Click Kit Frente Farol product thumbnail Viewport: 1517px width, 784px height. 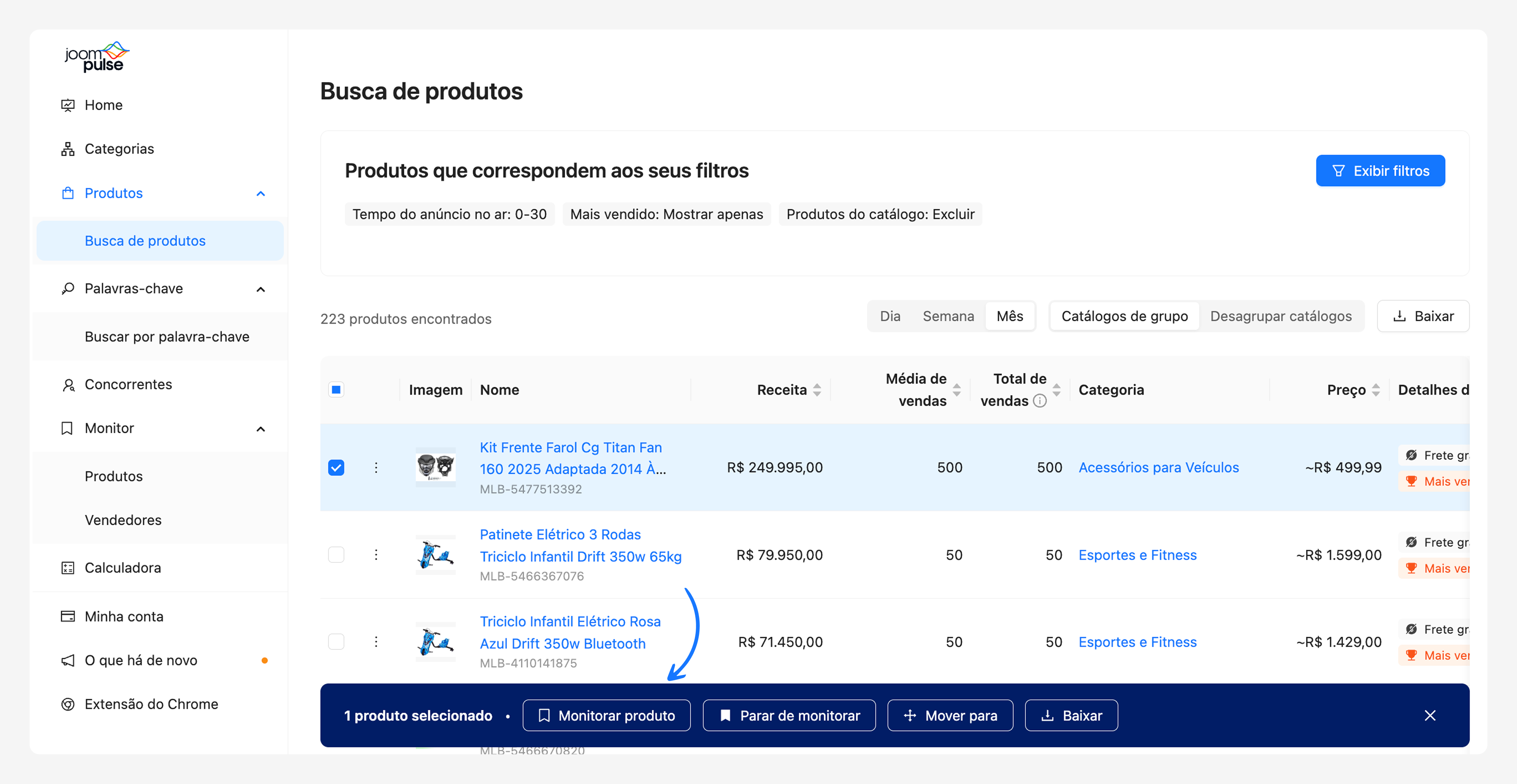435,467
